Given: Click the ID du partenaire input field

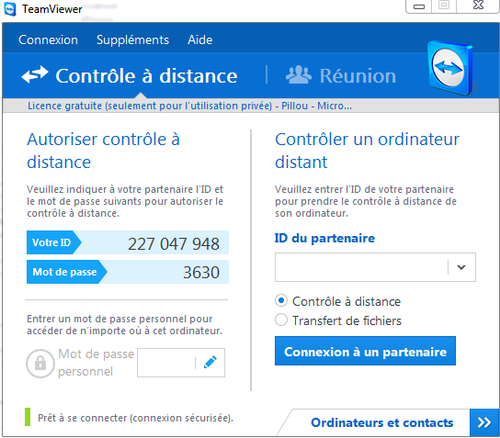Looking at the screenshot, I should click(x=361, y=267).
